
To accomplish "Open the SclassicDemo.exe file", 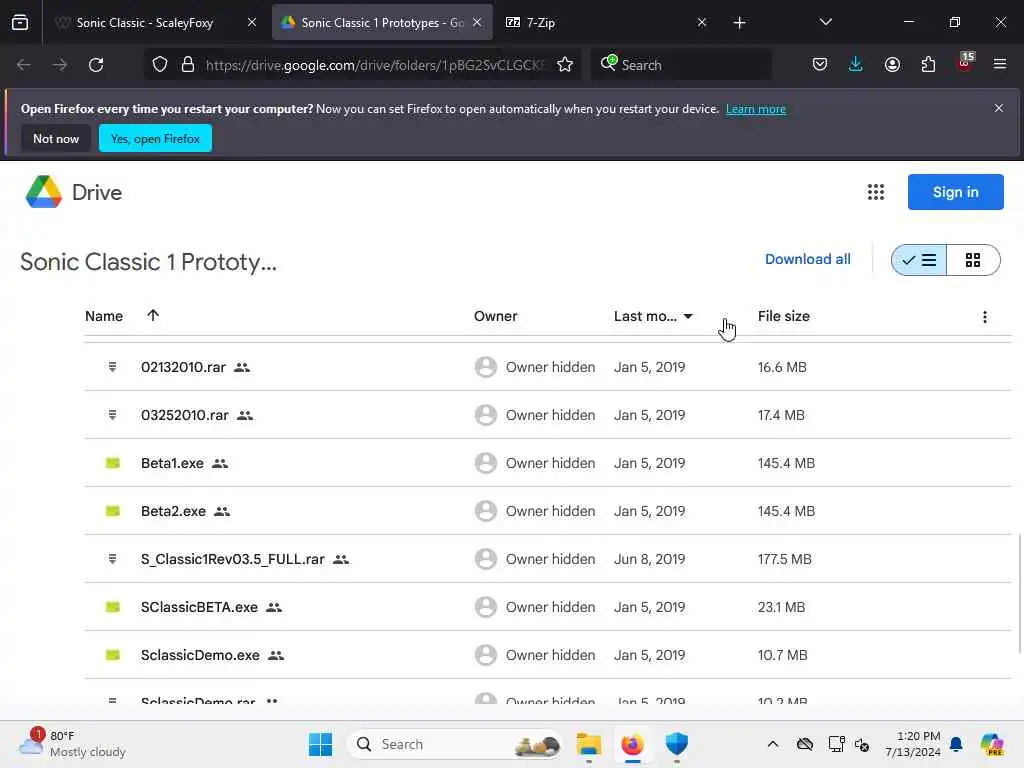I will tap(200, 655).
